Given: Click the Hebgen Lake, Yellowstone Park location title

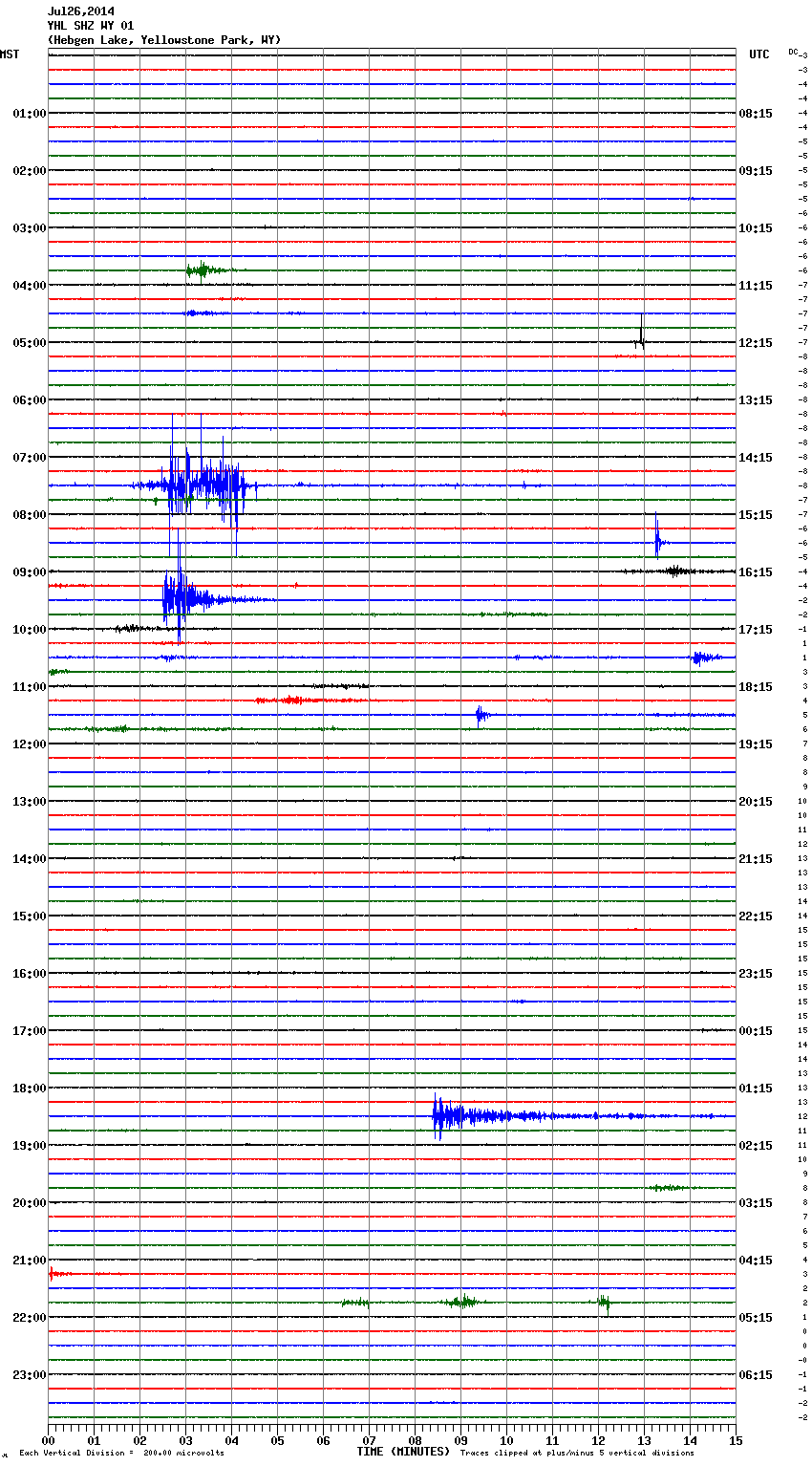Looking at the screenshot, I should click(164, 40).
